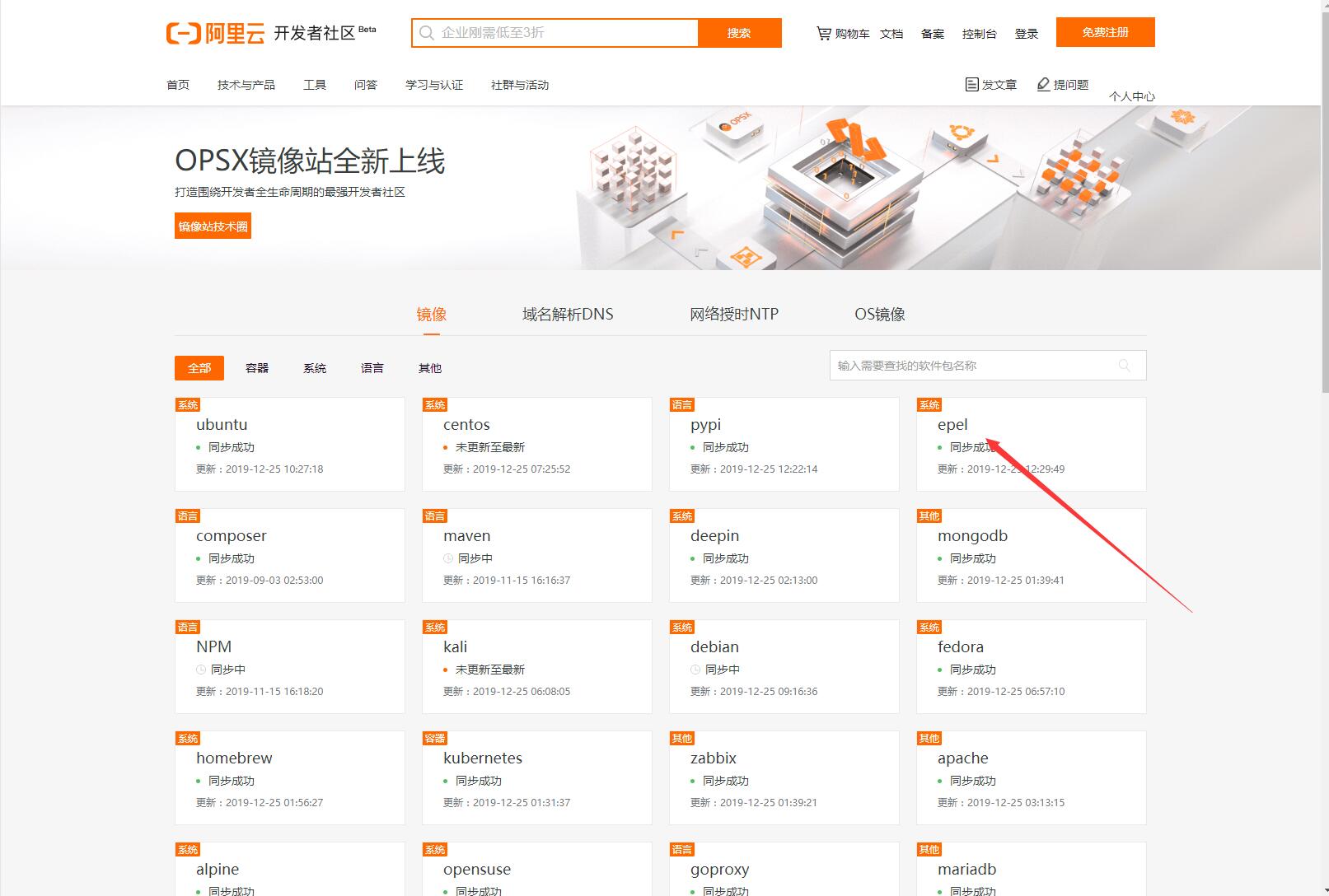Click the 发文章 document icon
The image size is (1329, 896).
tap(971, 84)
